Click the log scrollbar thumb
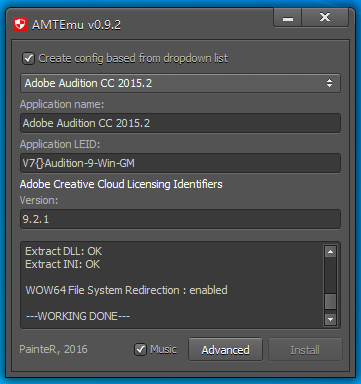361x384 pixels. click(330, 301)
